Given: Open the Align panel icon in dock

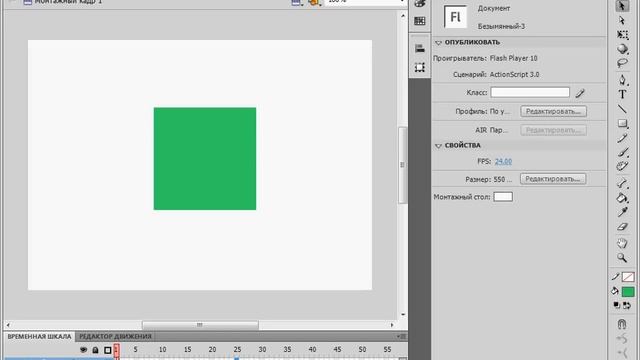Looking at the screenshot, I should pyautogui.click(x=420, y=48).
